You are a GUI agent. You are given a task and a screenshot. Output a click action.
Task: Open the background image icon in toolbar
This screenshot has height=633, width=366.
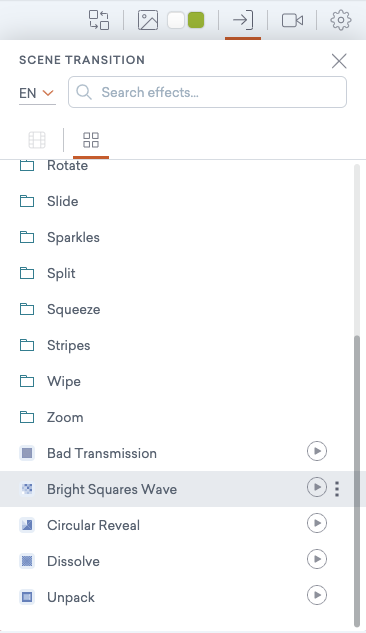(x=148, y=20)
